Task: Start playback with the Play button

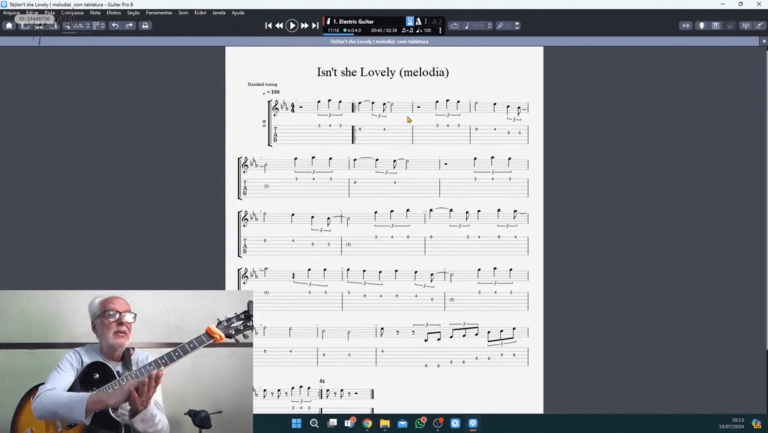Action: coord(292,25)
